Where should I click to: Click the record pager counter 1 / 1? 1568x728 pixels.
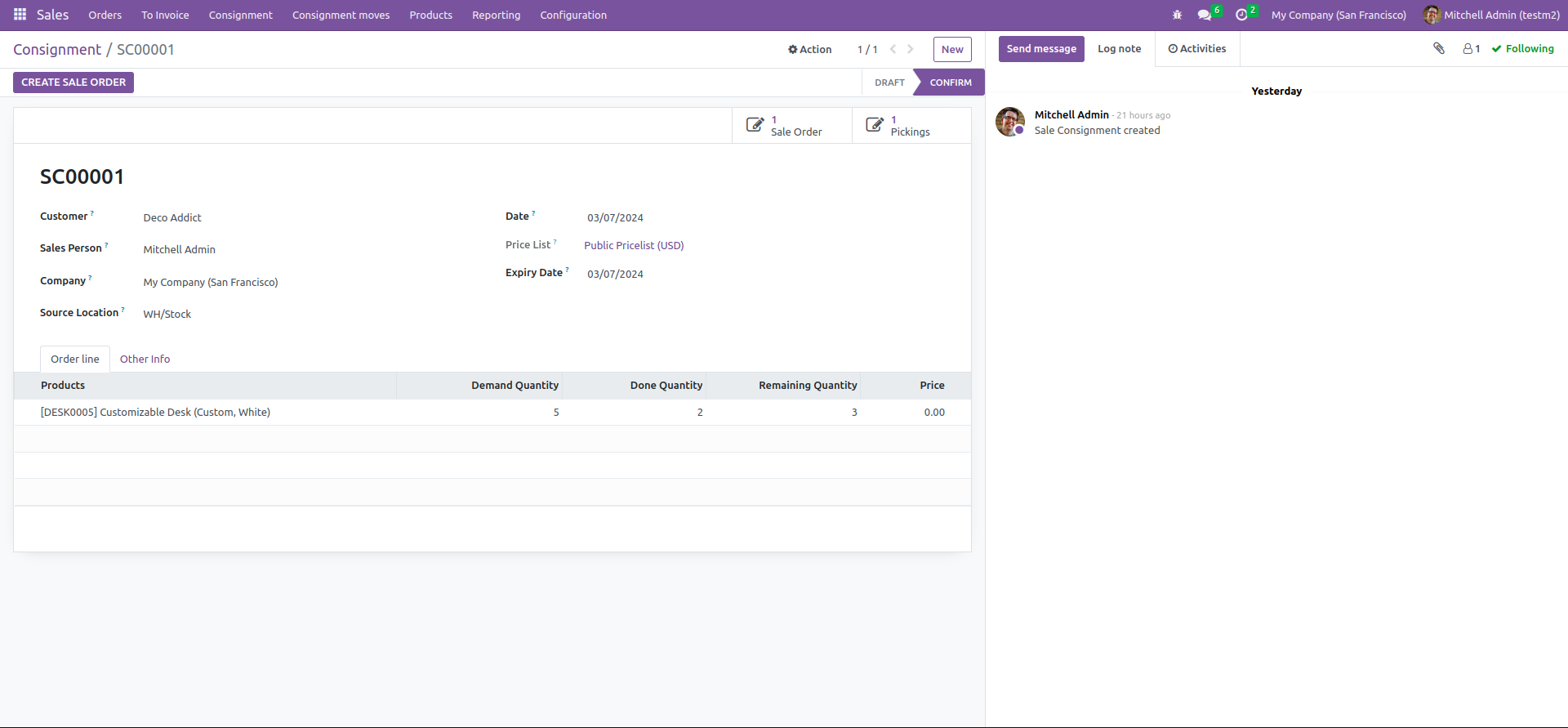(867, 49)
